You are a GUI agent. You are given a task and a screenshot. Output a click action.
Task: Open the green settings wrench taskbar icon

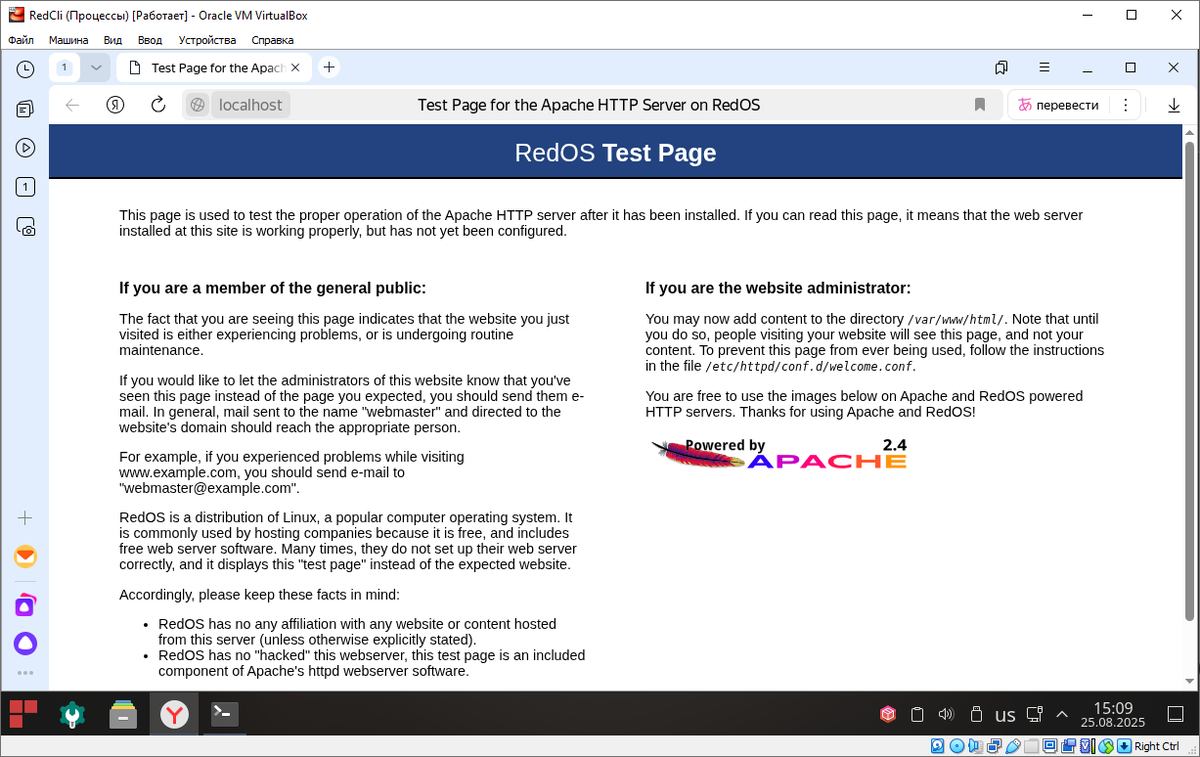tap(71, 715)
